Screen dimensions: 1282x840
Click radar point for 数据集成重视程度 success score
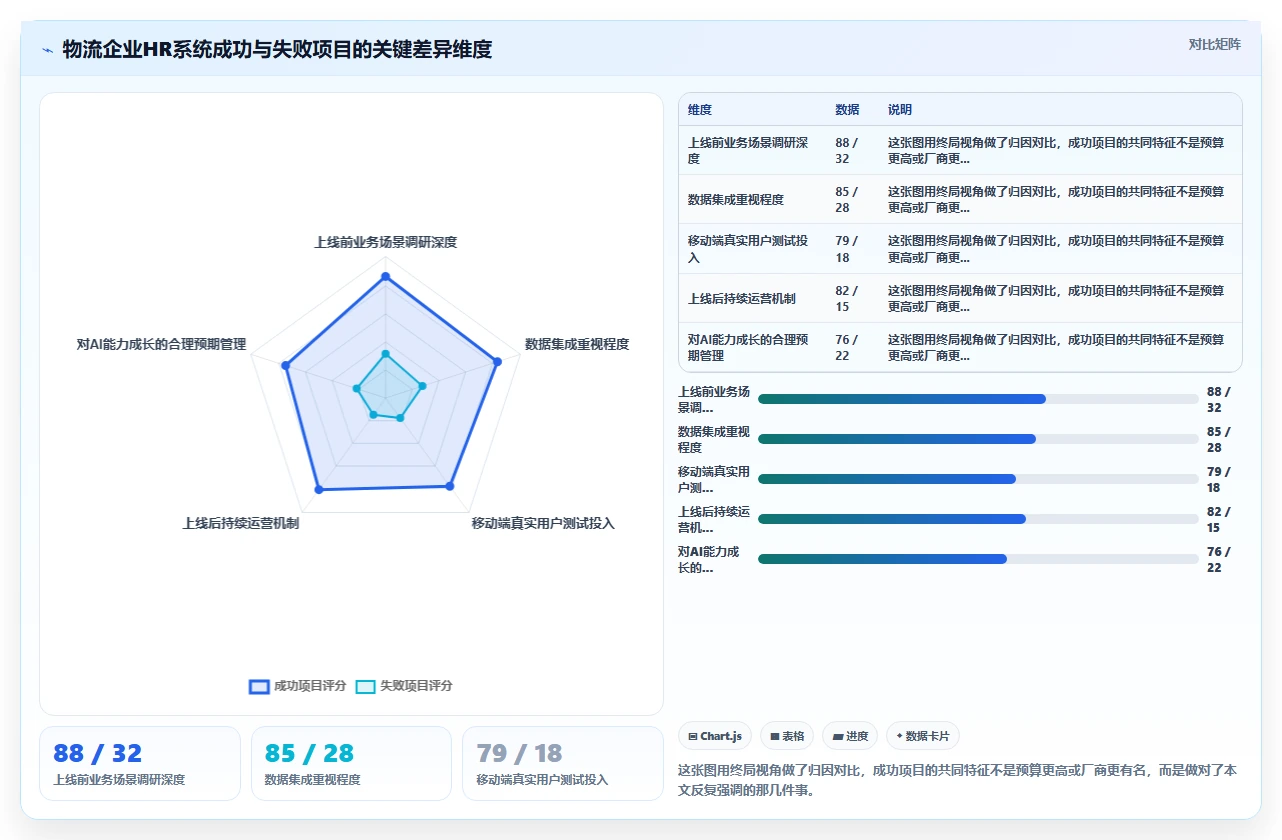click(497, 361)
